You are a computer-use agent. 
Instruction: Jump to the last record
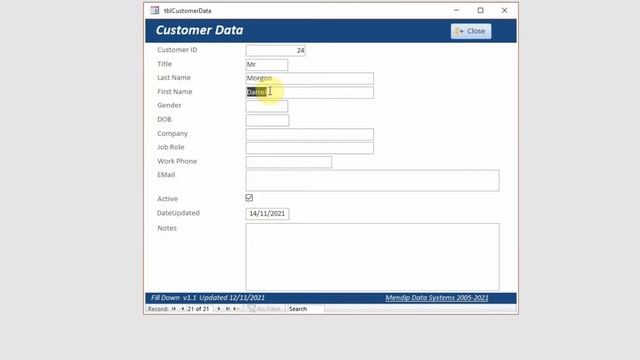click(x=227, y=309)
